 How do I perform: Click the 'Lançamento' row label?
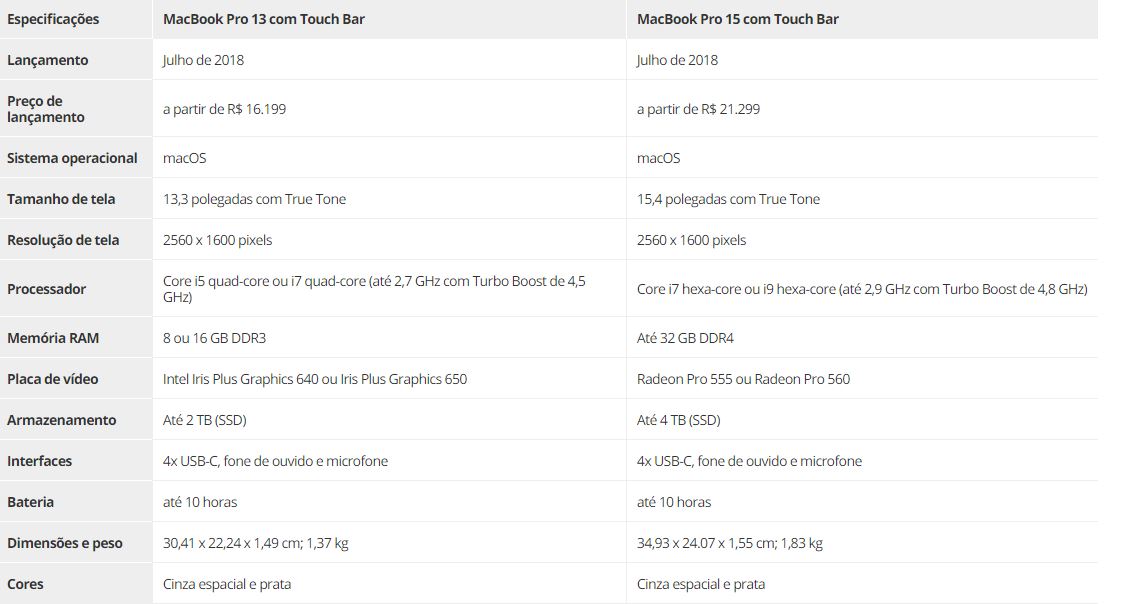47,60
